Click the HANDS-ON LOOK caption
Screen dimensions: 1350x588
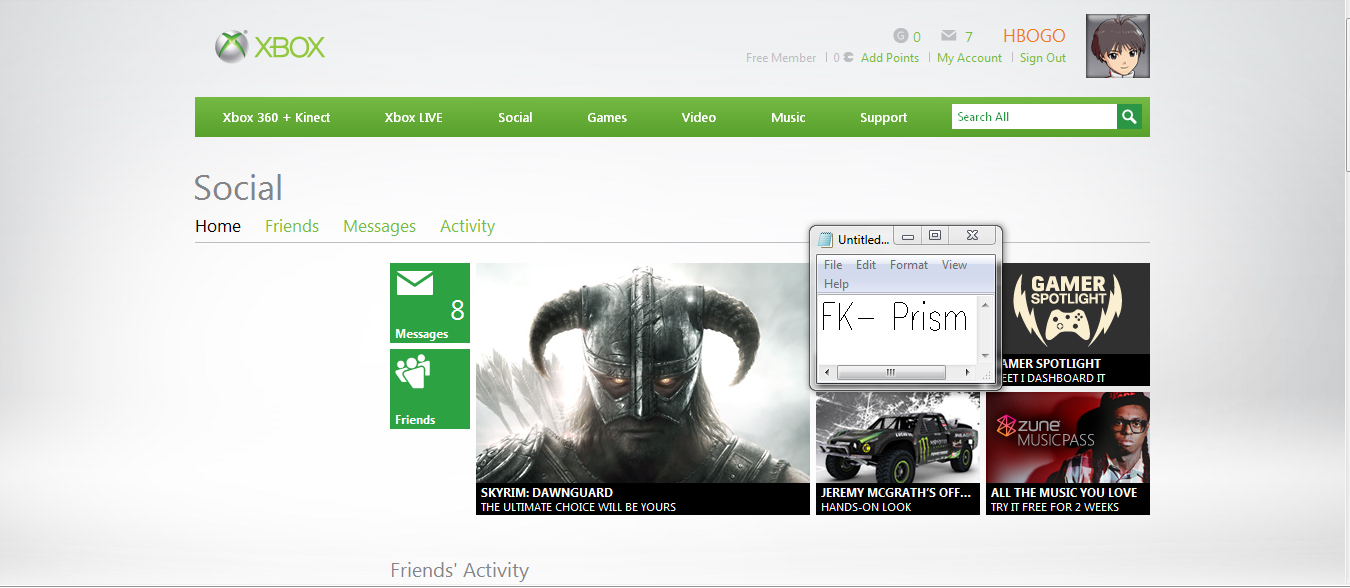pyautogui.click(x=868, y=507)
